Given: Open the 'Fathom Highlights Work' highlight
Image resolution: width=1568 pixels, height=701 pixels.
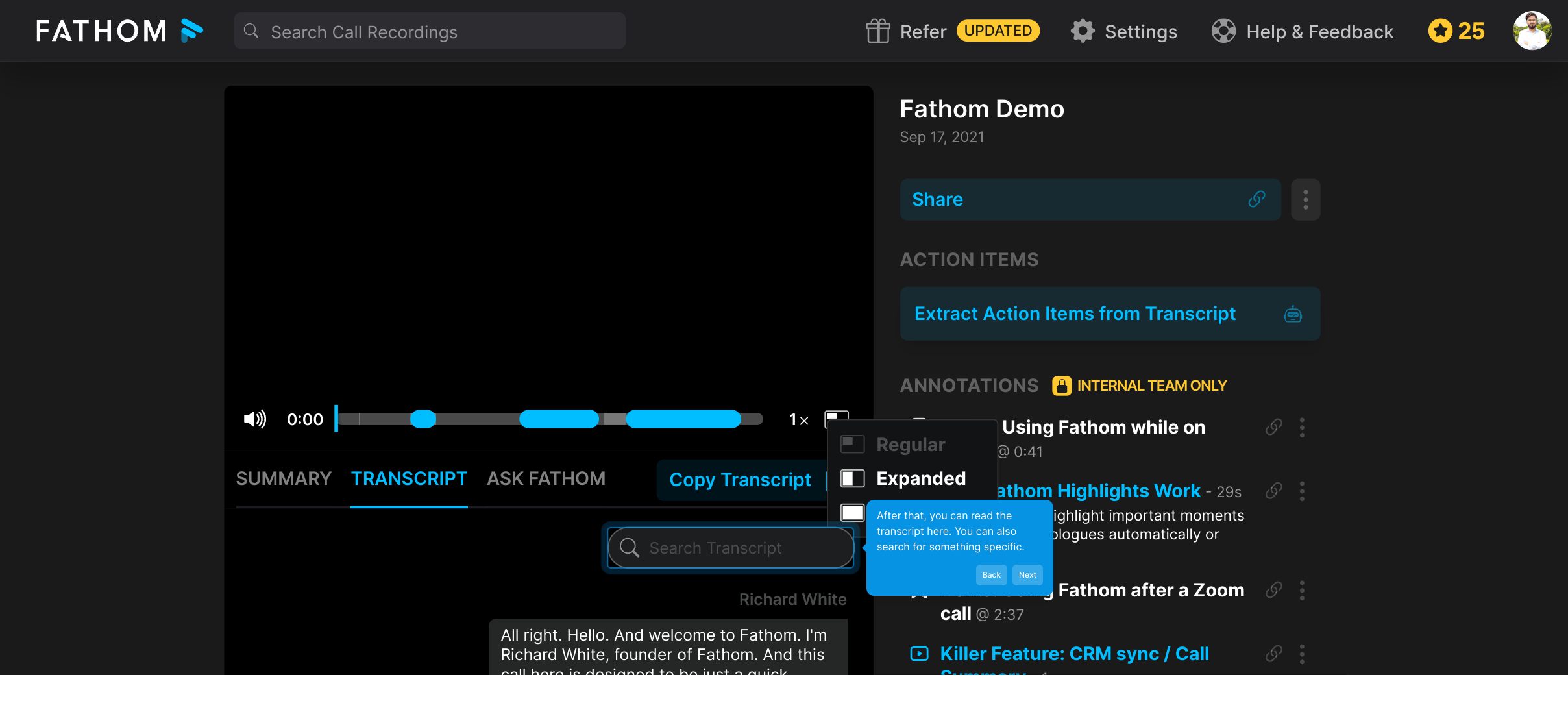Looking at the screenshot, I should [x=1098, y=491].
